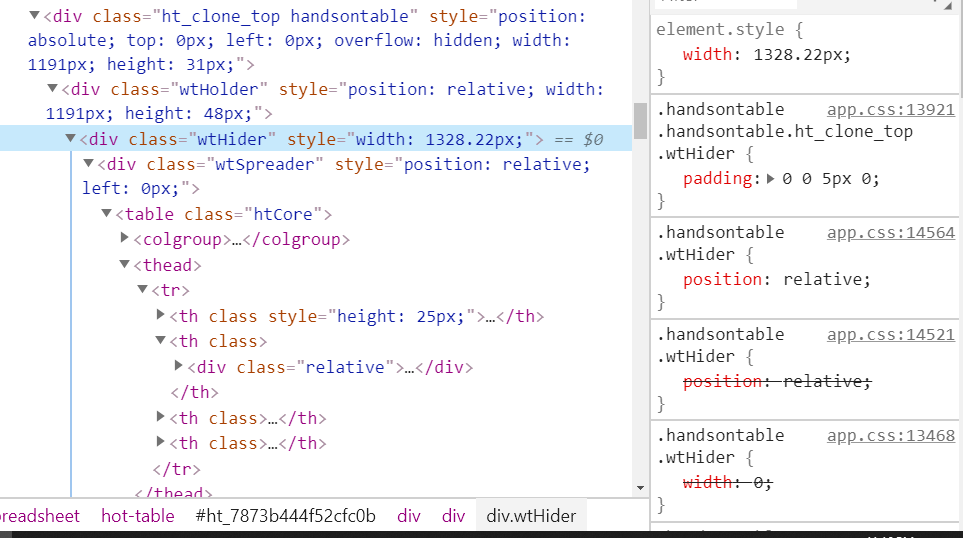Expand the div class relative node
Image resolution: width=963 pixels, height=538 pixels.
tap(179, 366)
